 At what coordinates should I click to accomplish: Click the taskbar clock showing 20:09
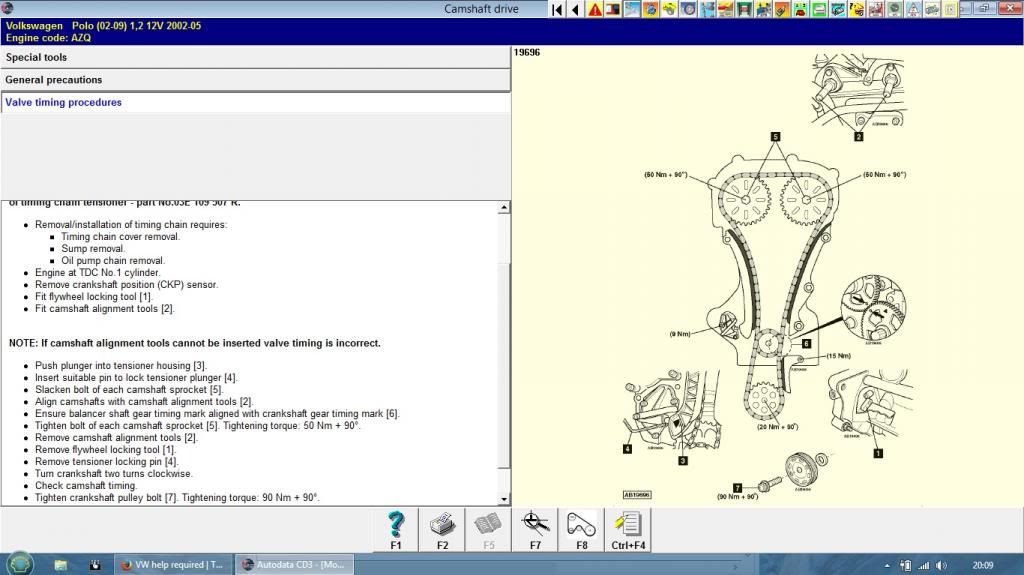pyautogui.click(x=983, y=565)
